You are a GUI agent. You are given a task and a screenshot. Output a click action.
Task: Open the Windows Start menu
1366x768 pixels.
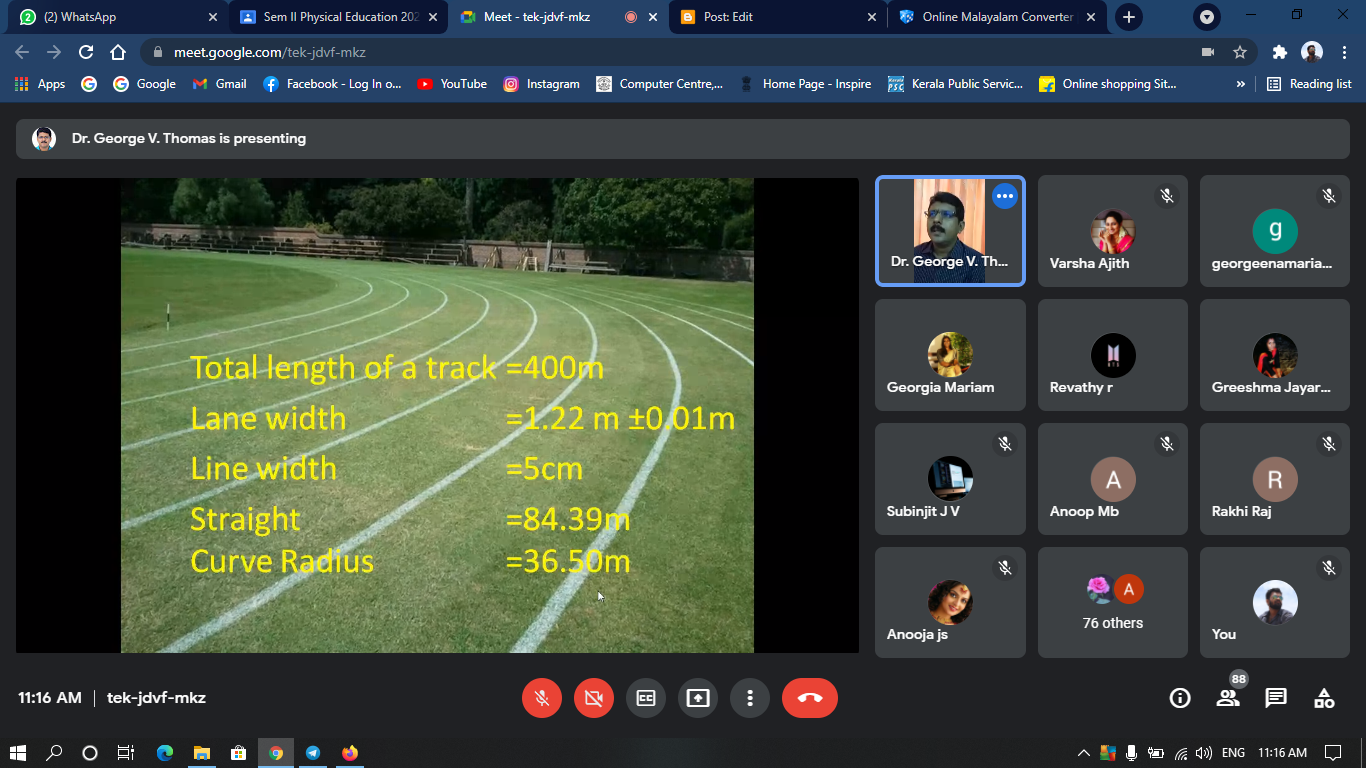[x=18, y=753]
